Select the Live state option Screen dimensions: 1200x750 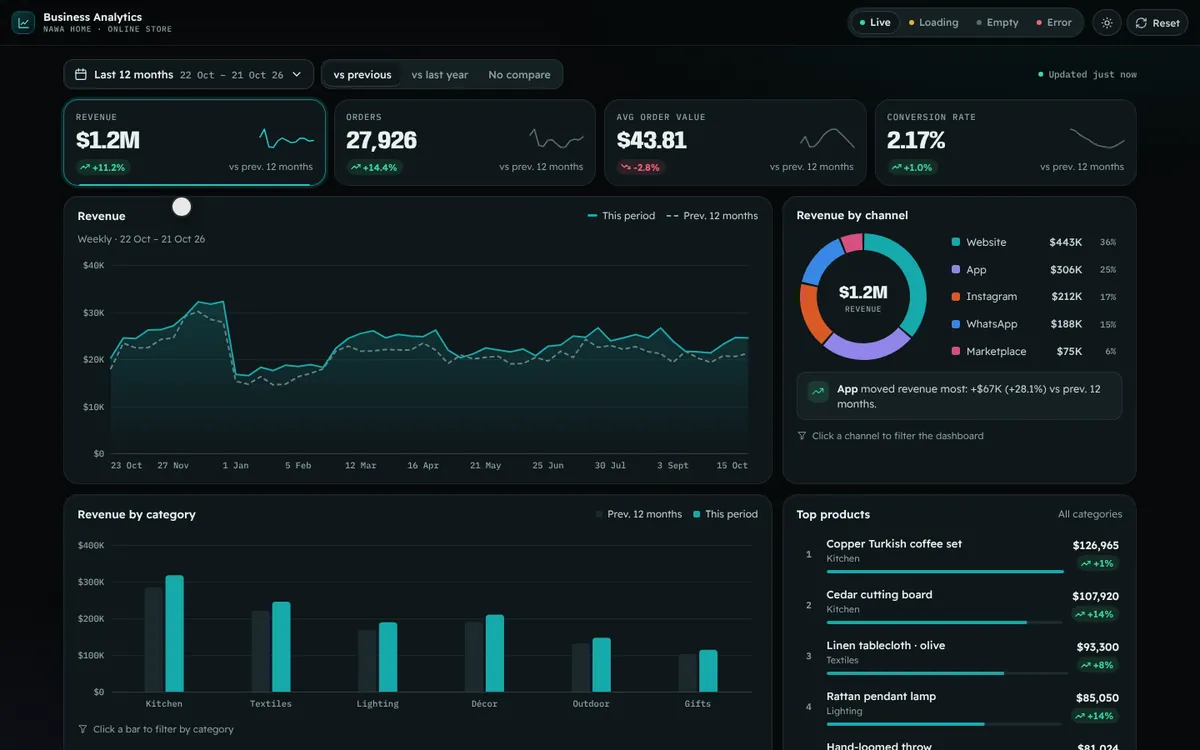click(874, 22)
